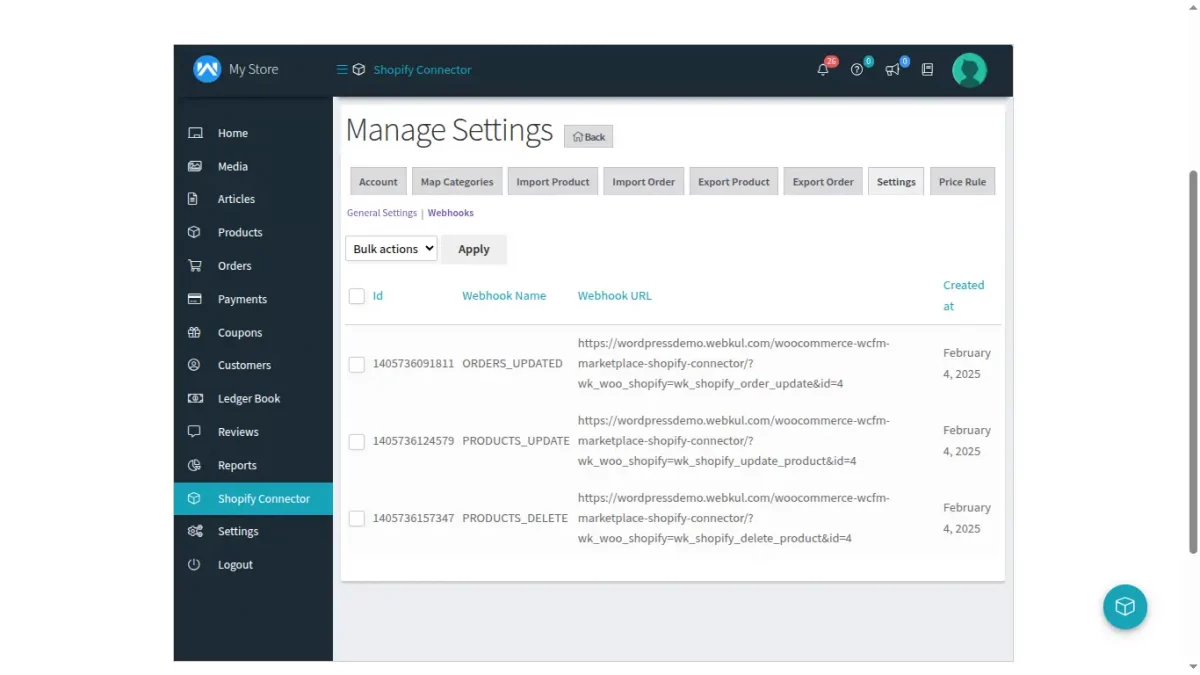
Task: Open the Bulk actions dropdown
Action: coord(390,248)
